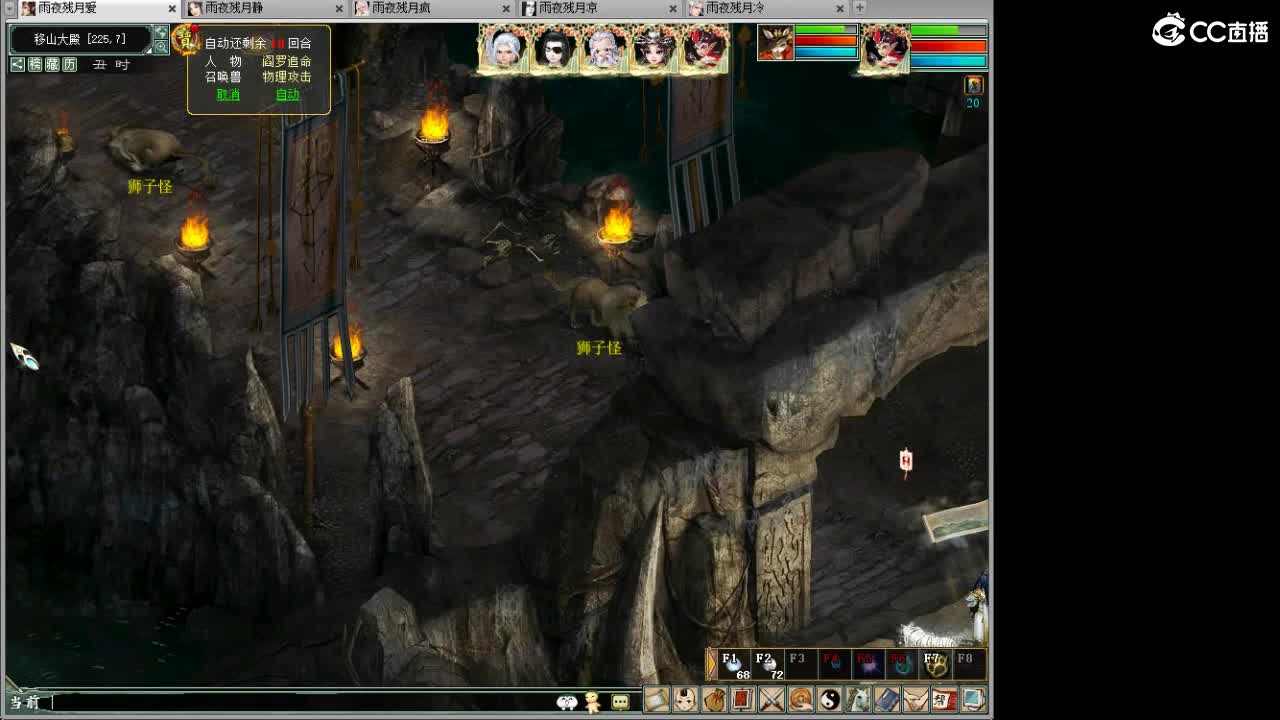The height and width of the screenshot is (720, 1280).
Task: Use the F4 shortcut skill slot
Action: tap(834, 664)
